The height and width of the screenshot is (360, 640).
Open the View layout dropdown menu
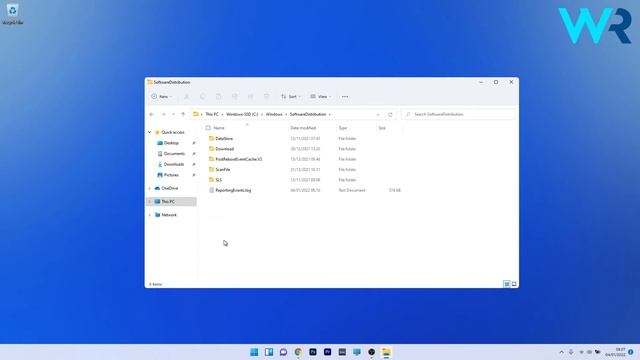click(320, 97)
